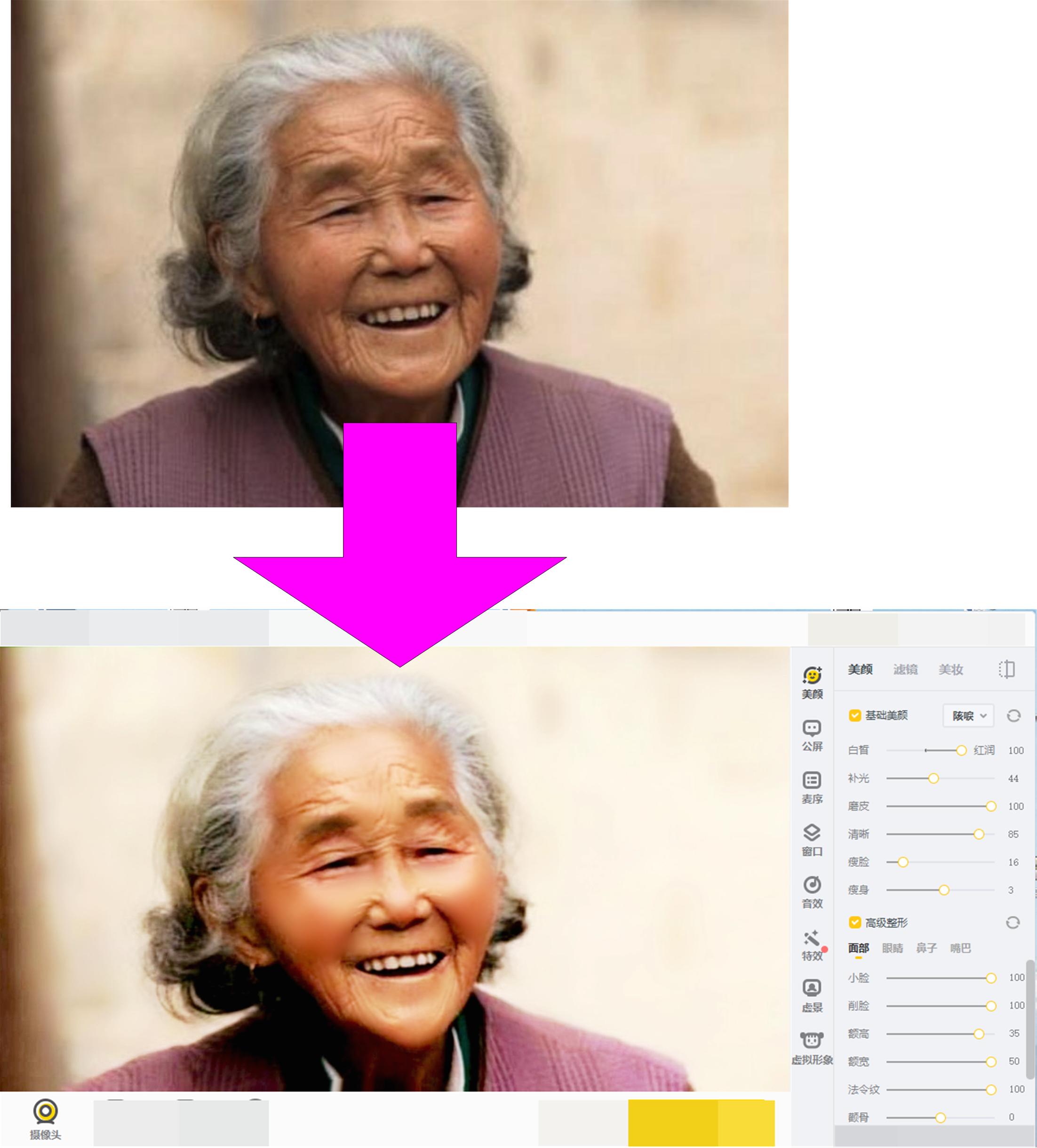The width and height of the screenshot is (1037, 1148).
Task: Click the 补光 fill light slider handle
Action: 933,779
